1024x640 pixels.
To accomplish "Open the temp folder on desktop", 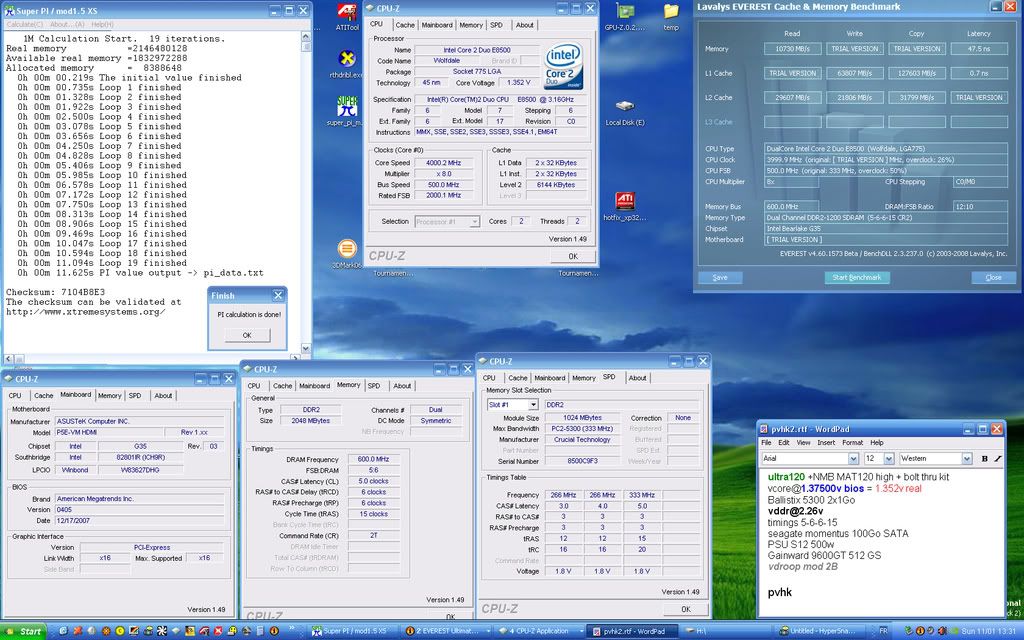I will point(671,17).
